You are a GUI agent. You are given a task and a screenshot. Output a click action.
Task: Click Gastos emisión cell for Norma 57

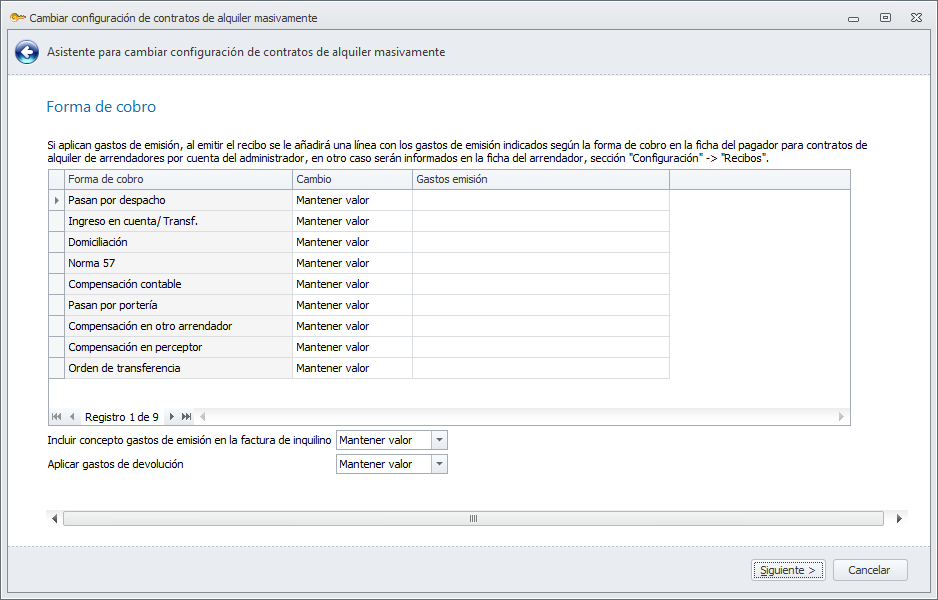coord(540,263)
